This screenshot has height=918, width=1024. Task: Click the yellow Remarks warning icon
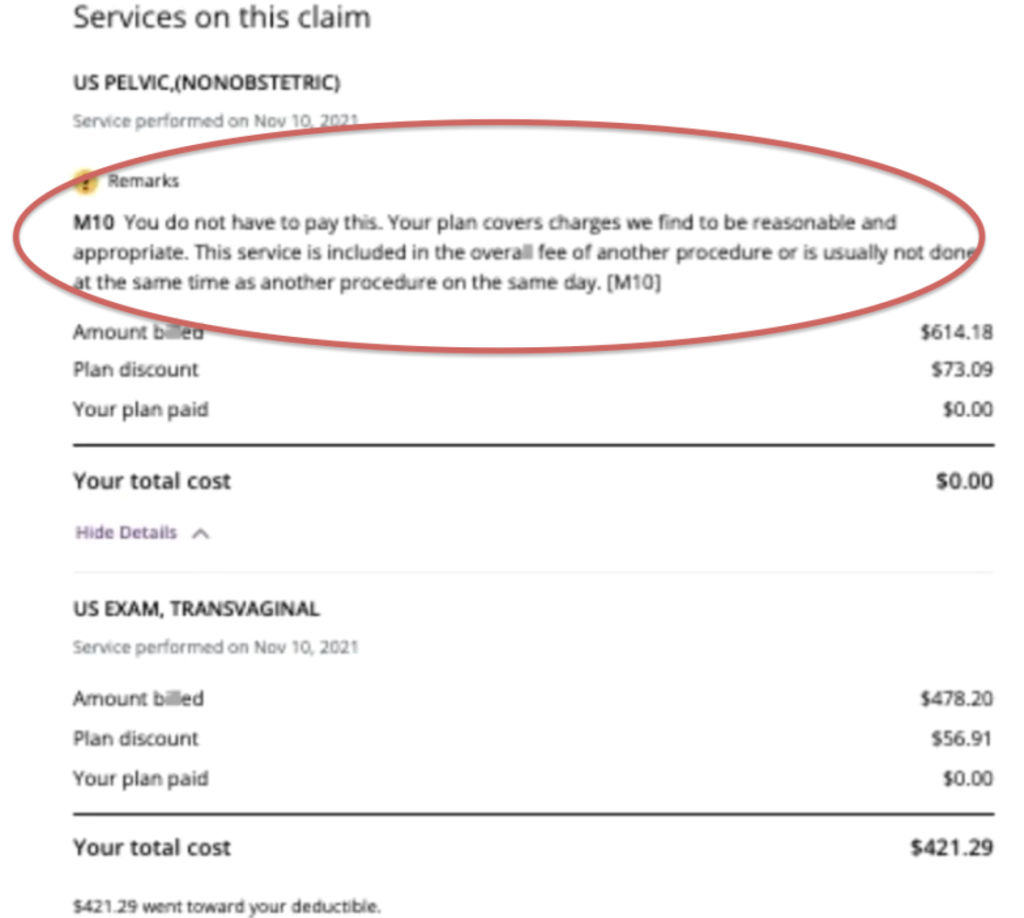click(x=85, y=181)
